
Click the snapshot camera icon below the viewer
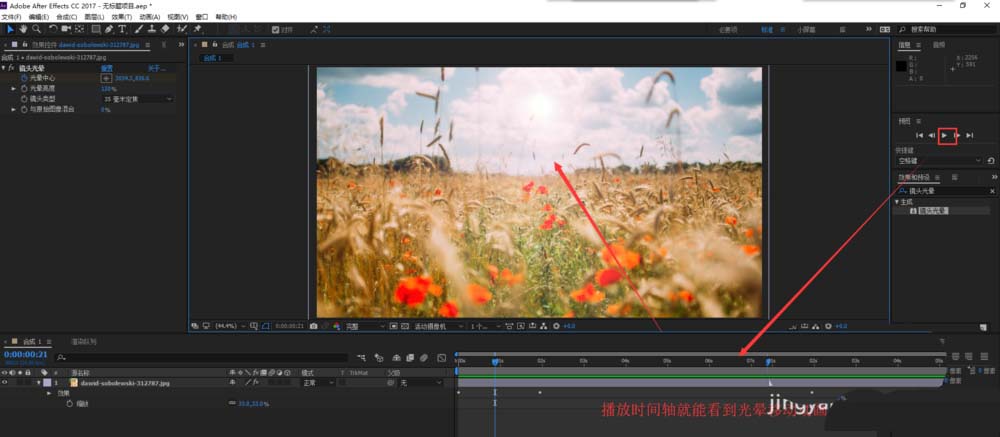314,326
